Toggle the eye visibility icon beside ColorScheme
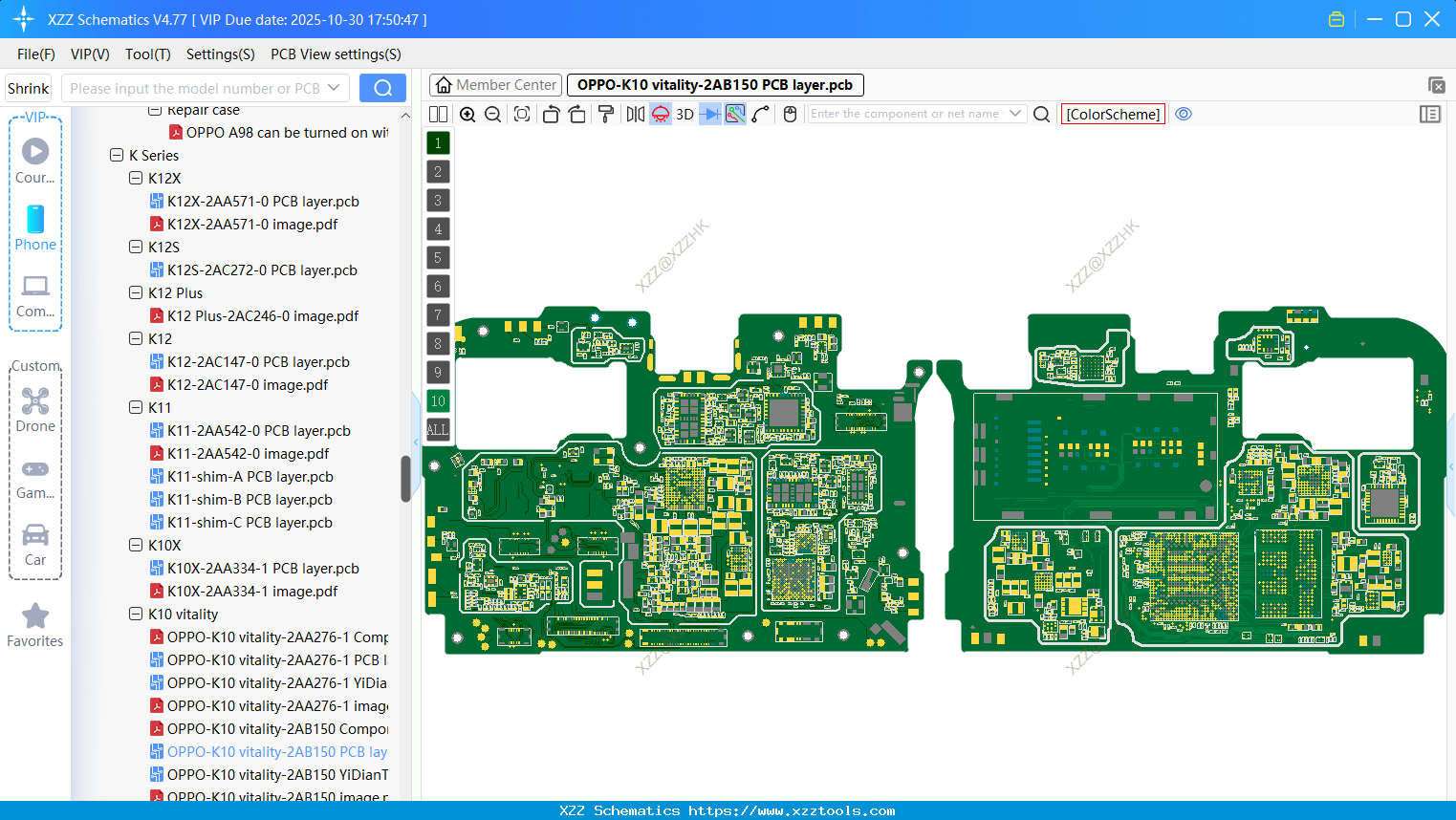This screenshot has width=1456, height=820. coord(1184,114)
